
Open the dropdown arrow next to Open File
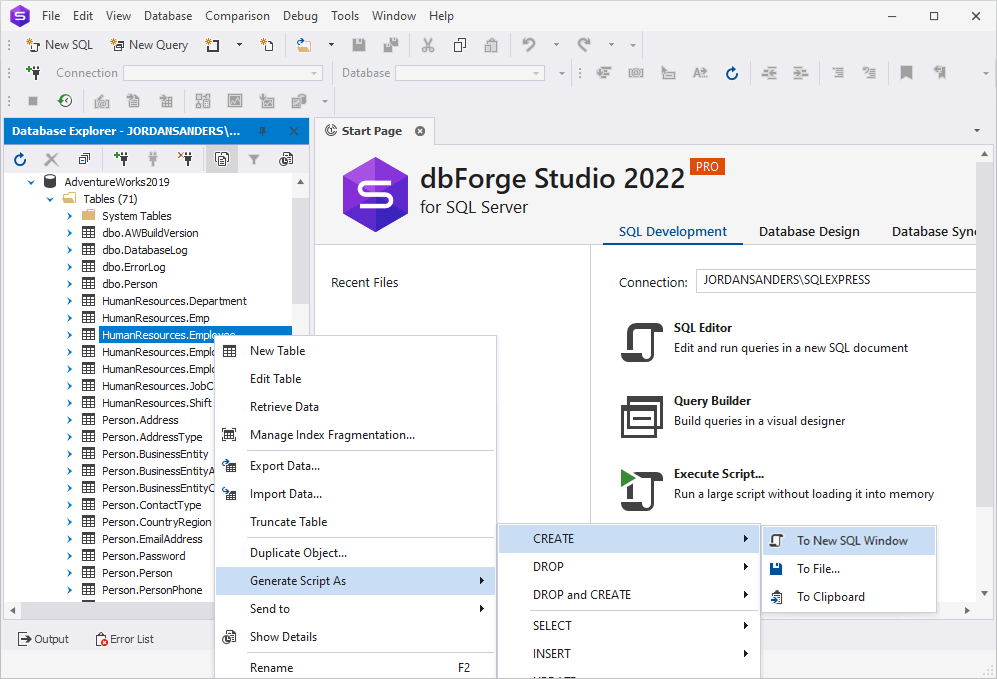[x=331, y=45]
